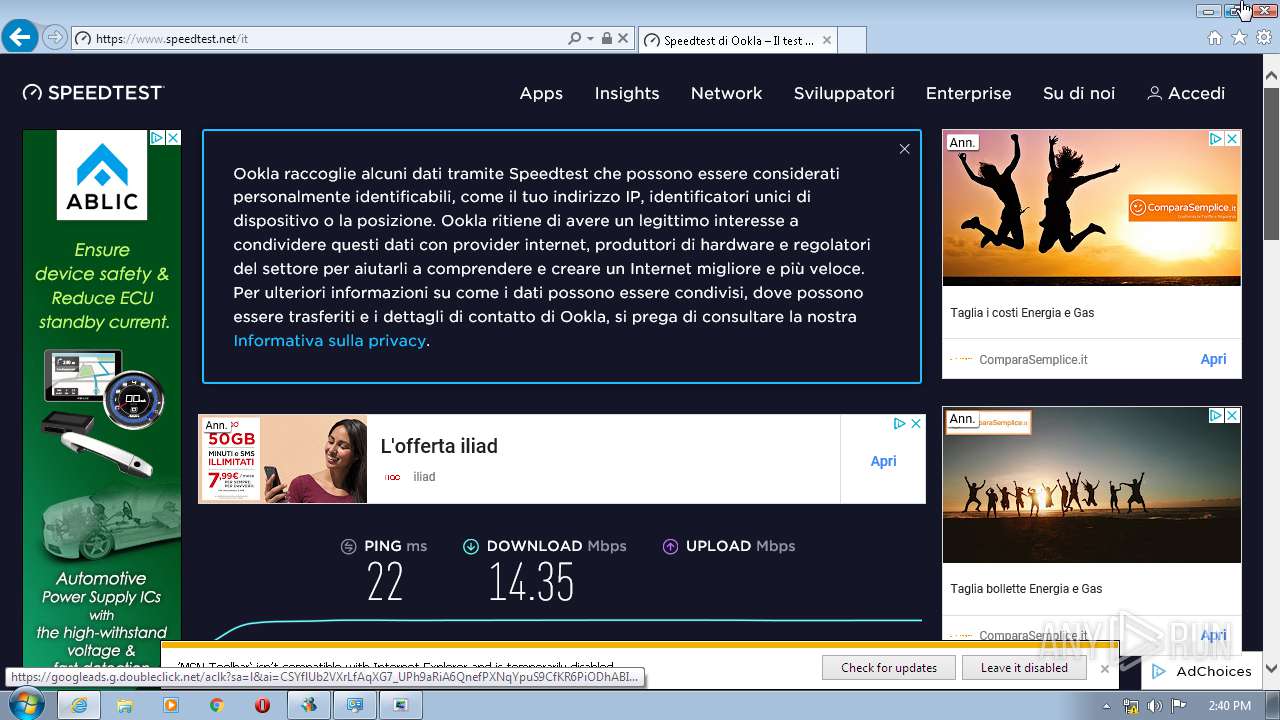Click the page scrollbar down arrow
Image resolution: width=1280 pixels, height=720 pixels.
pyautogui.click(x=1271, y=668)
